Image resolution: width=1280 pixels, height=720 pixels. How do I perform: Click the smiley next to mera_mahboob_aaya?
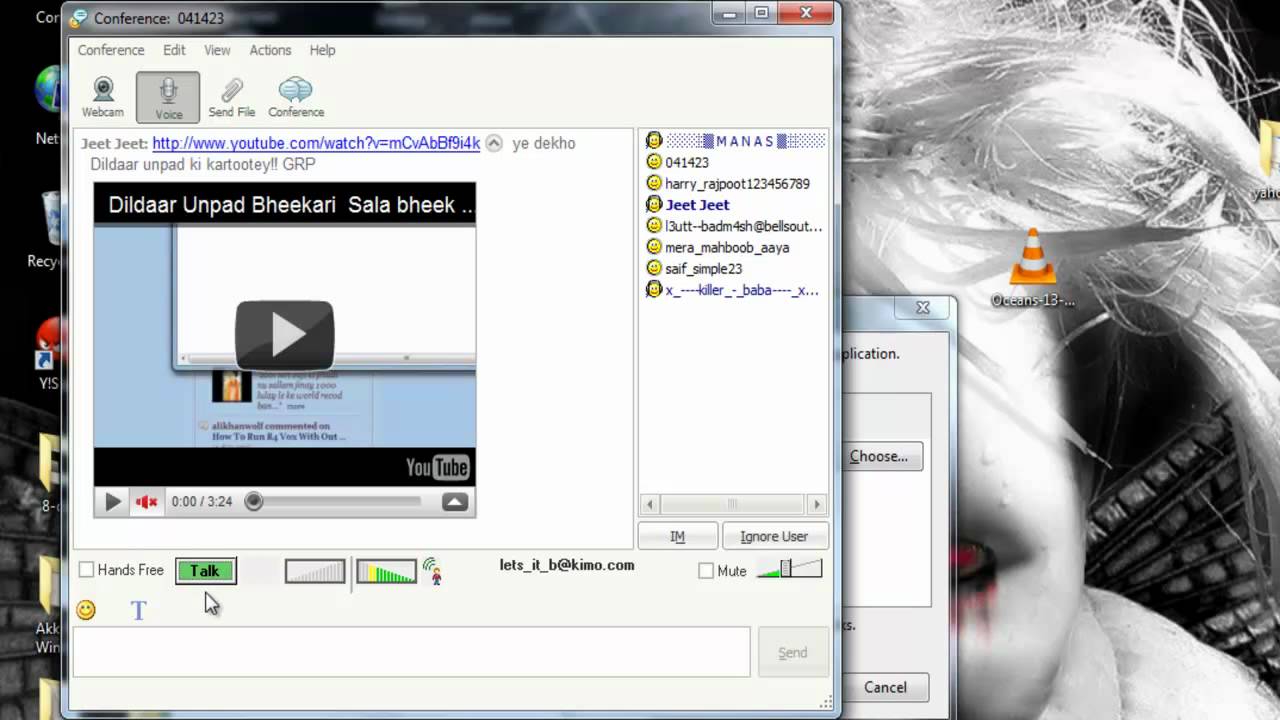pyautogui.click(x=654, y=247)
